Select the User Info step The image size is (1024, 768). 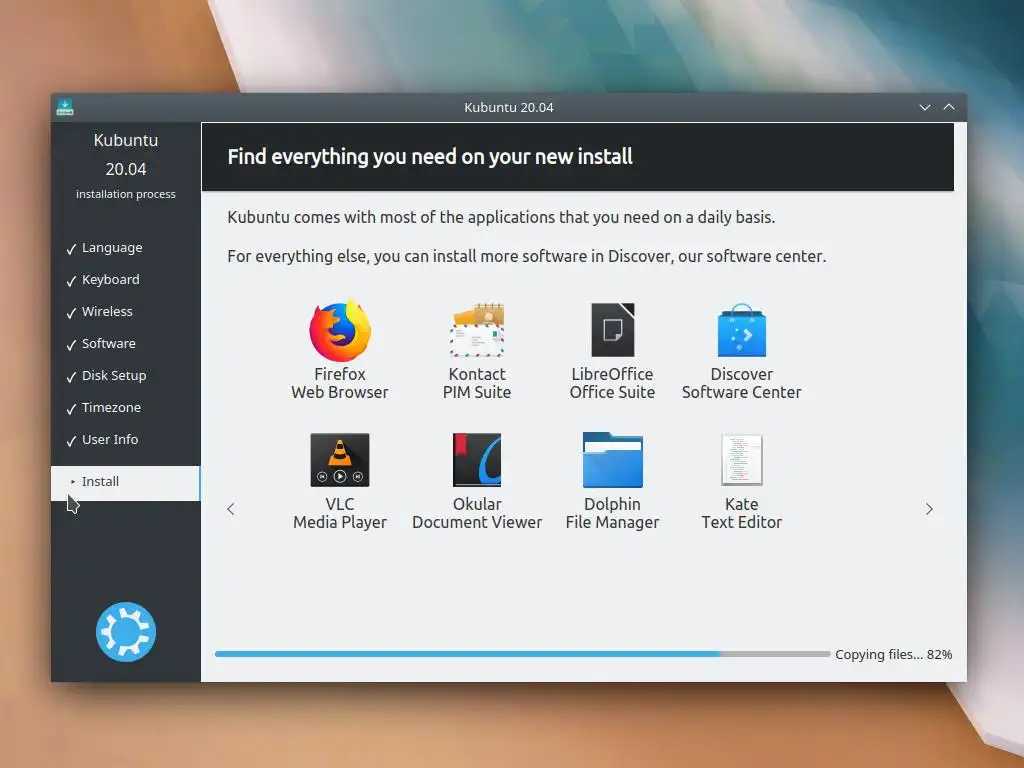pyautogui.click(x=103, y=440)
